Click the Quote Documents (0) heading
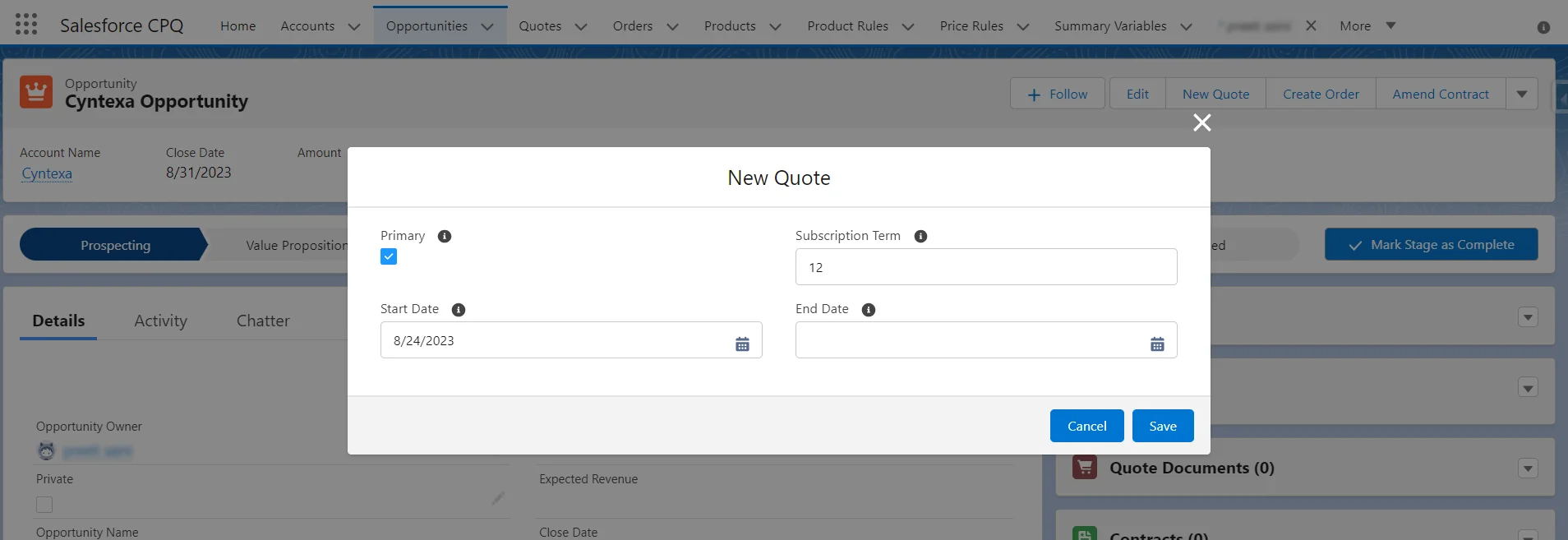This screenshot has width=1568, height=540. (1192, 468)
